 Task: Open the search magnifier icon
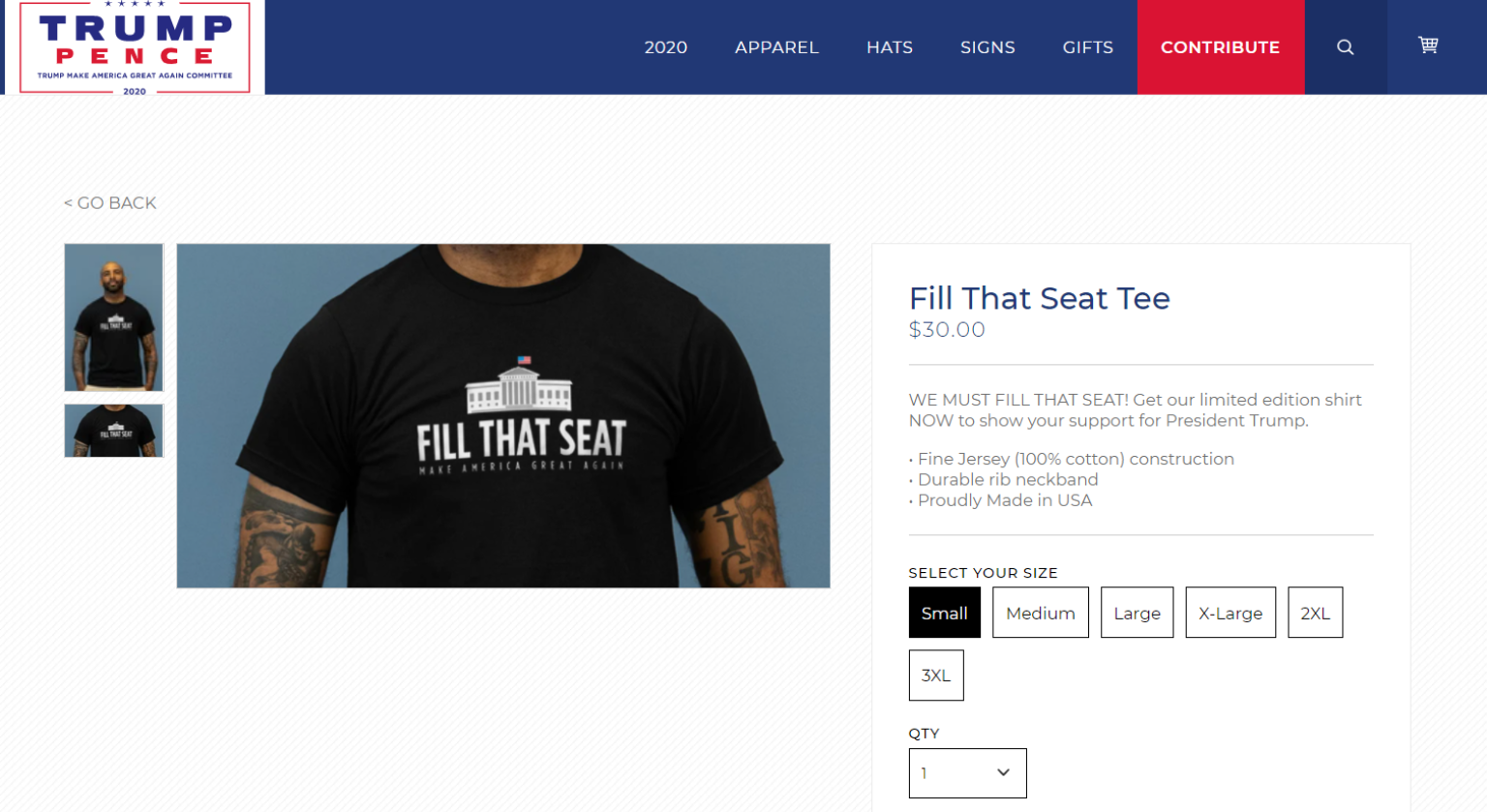coord(1345,47)
